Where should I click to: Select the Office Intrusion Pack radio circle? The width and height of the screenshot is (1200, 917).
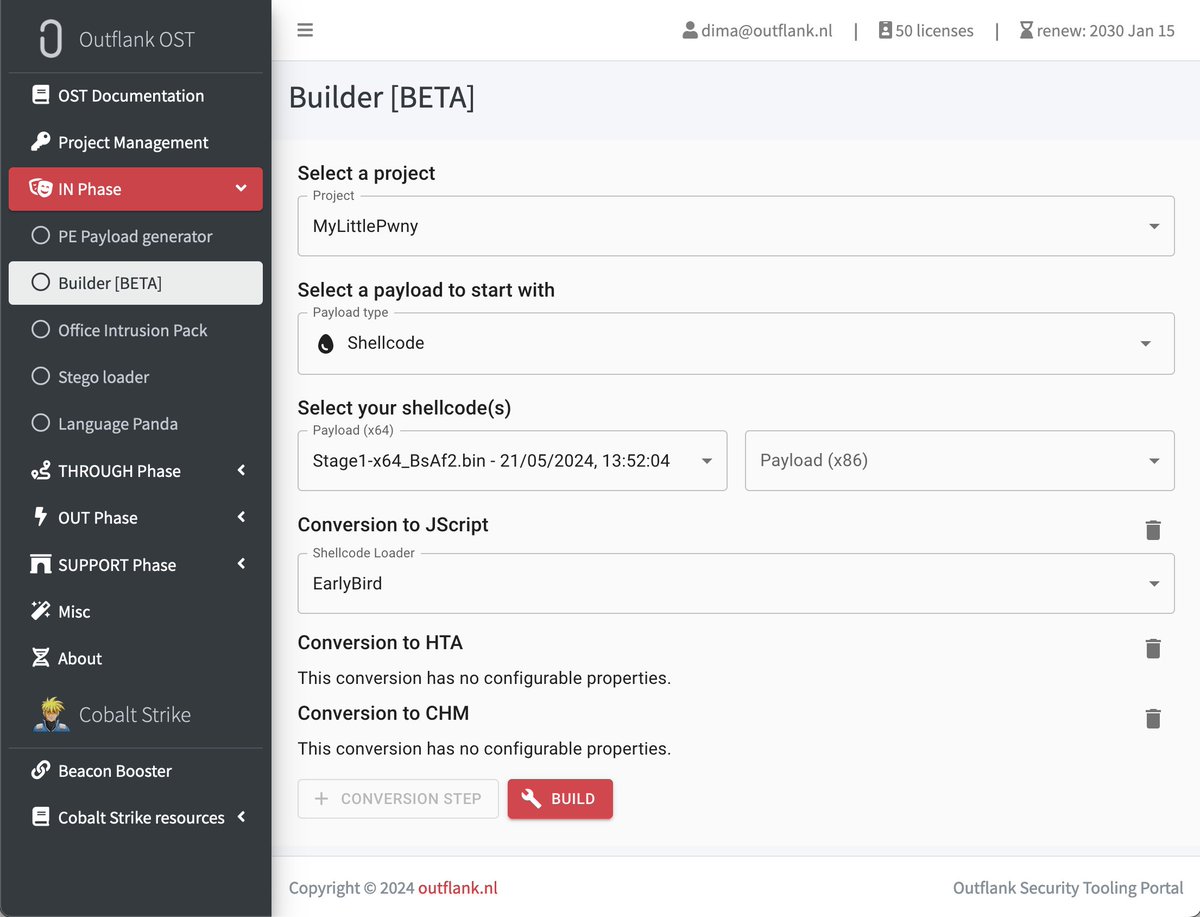[x=40, y=329]
